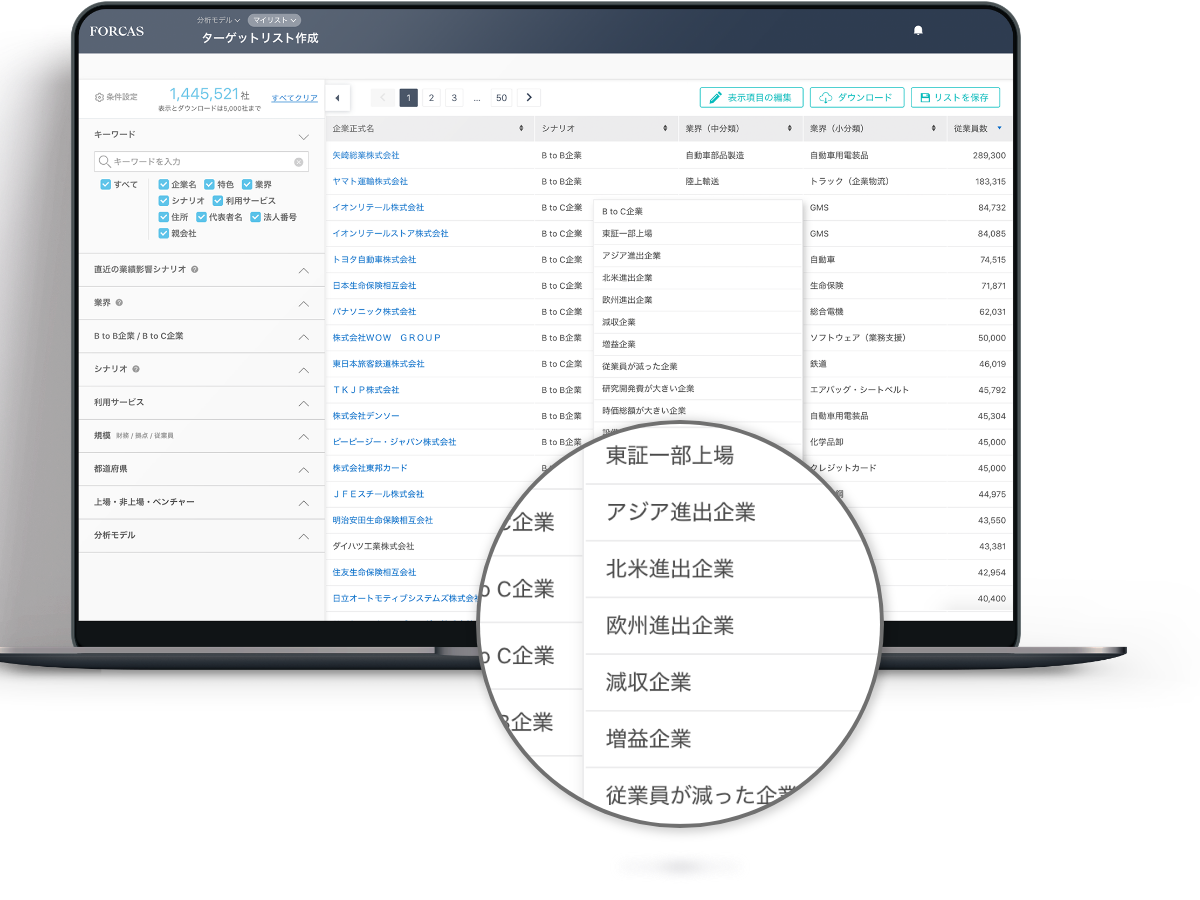Uncheck the 法人番号 checkbox

click(255, 217)
